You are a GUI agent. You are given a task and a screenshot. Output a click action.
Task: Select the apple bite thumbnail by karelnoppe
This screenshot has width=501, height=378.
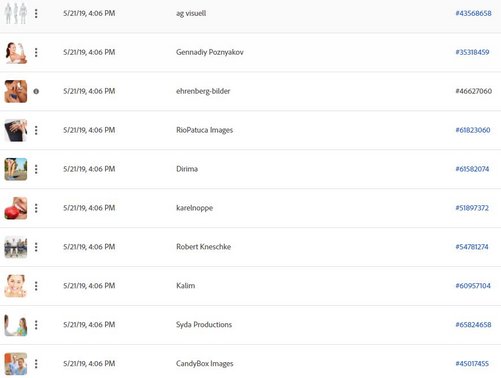click(16, 208)
